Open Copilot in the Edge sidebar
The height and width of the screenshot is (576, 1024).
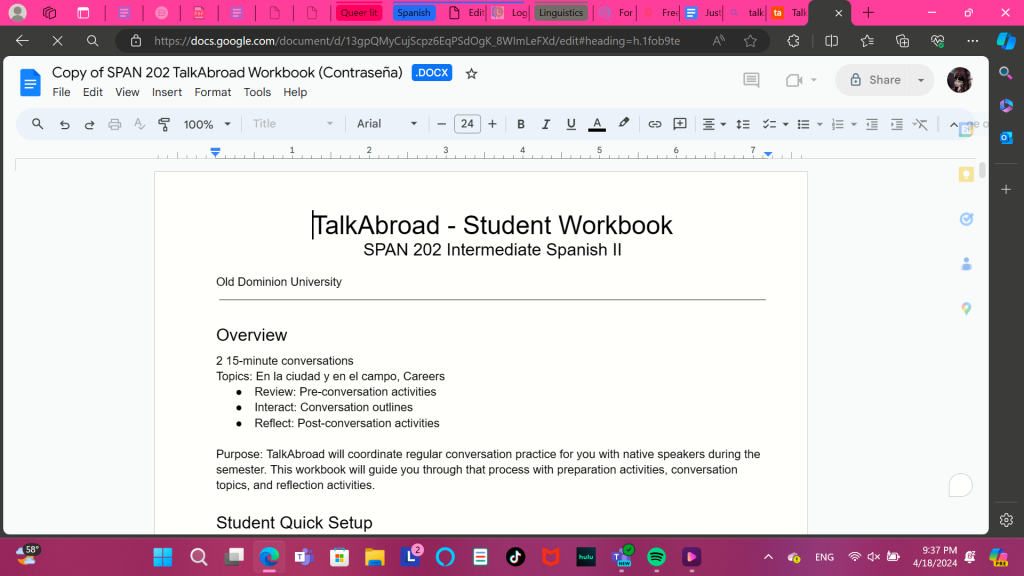tap(1006, 40)
